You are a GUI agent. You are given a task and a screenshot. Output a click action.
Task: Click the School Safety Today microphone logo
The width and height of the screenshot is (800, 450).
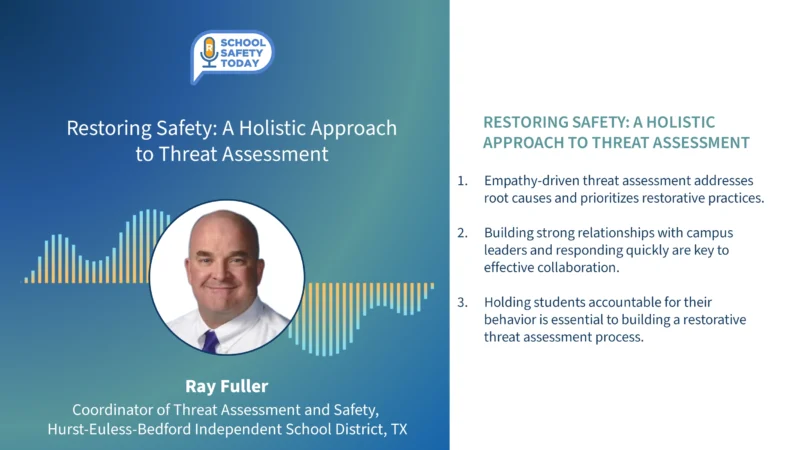[232, 57]
